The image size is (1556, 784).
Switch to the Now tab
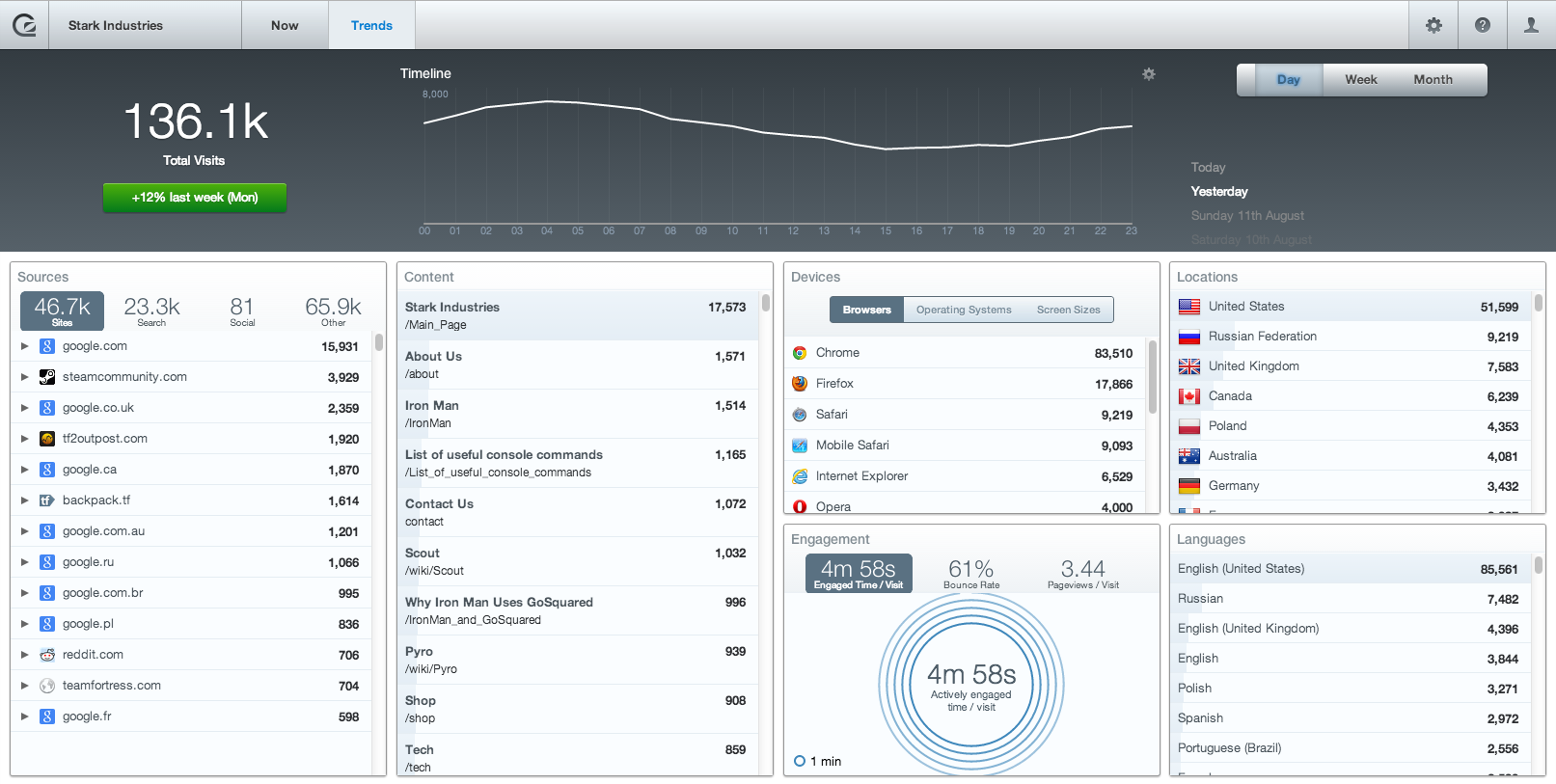285,25
